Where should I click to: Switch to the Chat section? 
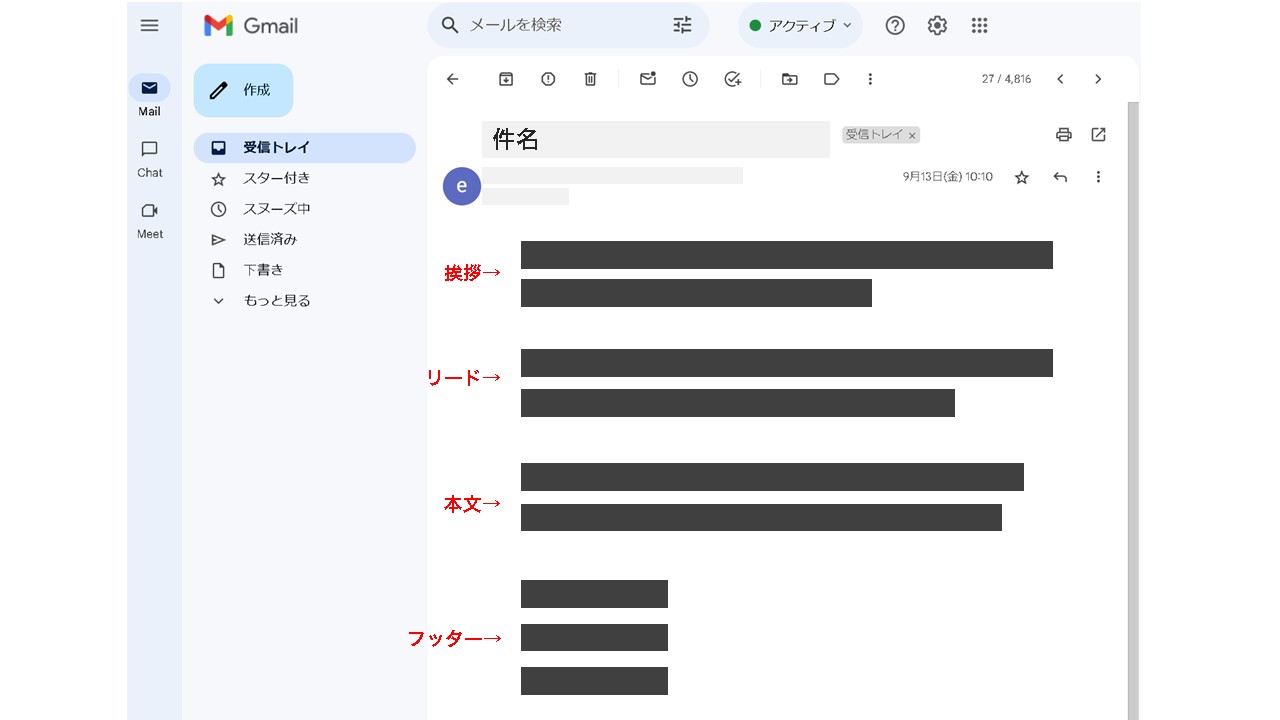click(x=149, y=158)
